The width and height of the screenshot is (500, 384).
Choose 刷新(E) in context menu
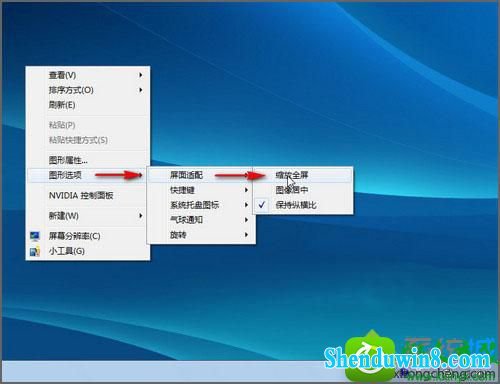87,105
